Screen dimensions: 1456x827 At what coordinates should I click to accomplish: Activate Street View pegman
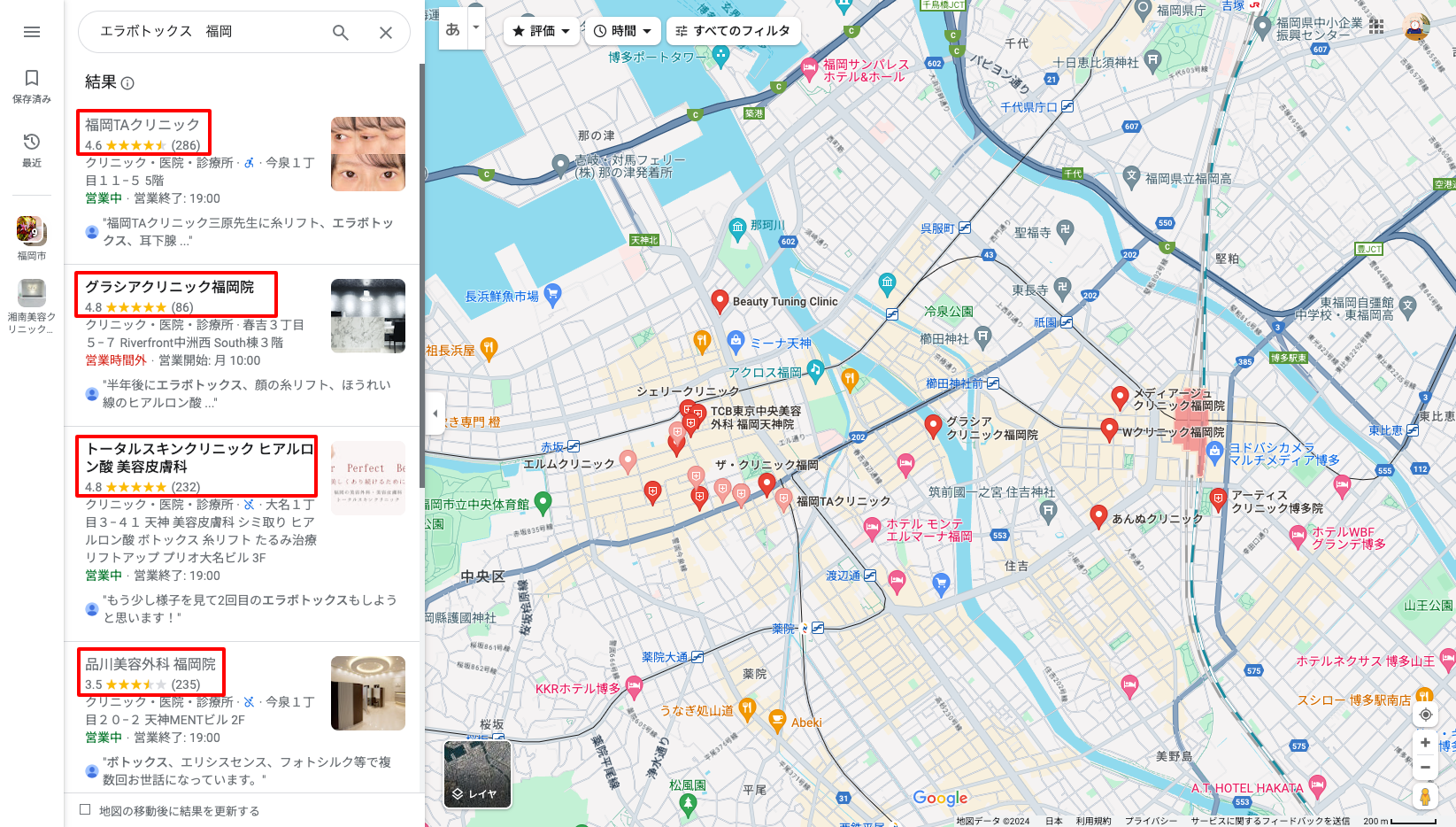pyautogui.click(x=1425, y=797)
